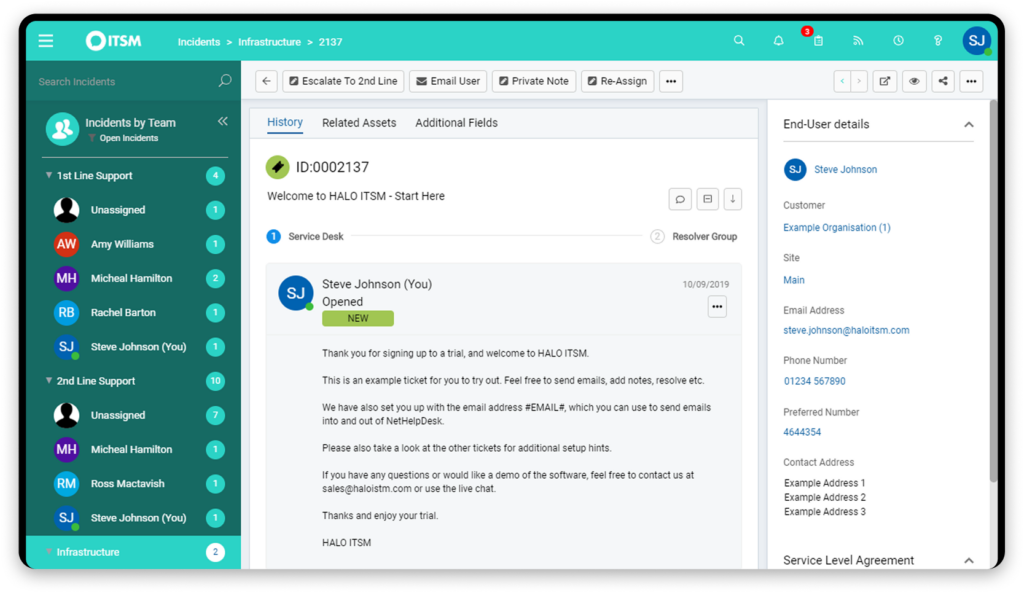Click the ITSM logo
The width and height of the screenshot is (1024, 593).
114,41
